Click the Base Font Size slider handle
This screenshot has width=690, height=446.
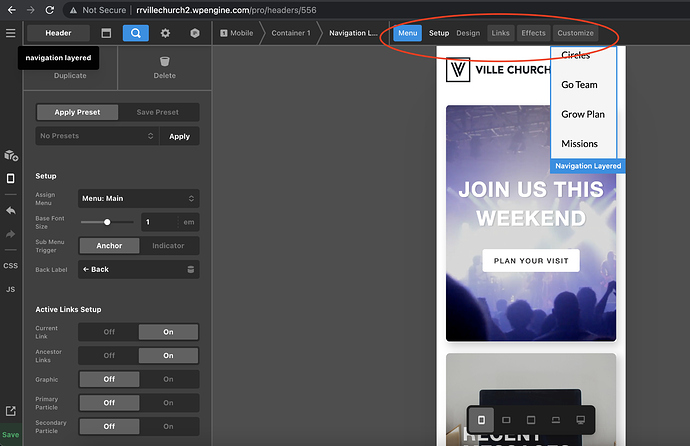pyautogui.click(x=107, y=222)
